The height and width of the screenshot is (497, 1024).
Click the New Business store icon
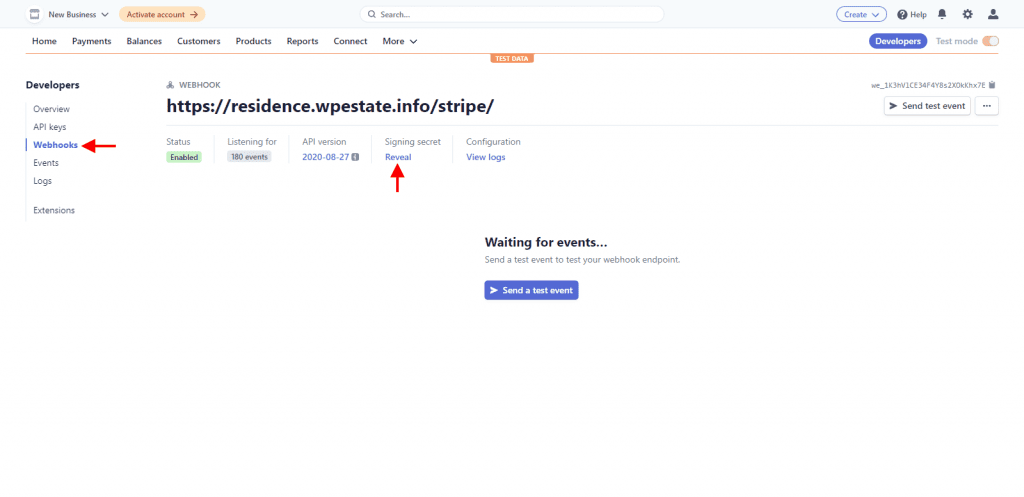[x=35, y=14]
